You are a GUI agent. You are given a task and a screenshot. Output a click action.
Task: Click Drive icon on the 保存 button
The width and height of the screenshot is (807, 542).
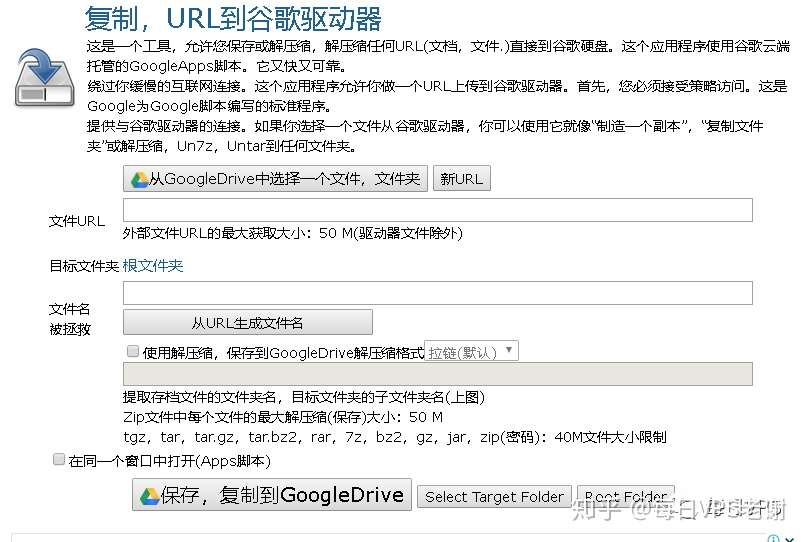pyautogui.click(x=149, y=496)
